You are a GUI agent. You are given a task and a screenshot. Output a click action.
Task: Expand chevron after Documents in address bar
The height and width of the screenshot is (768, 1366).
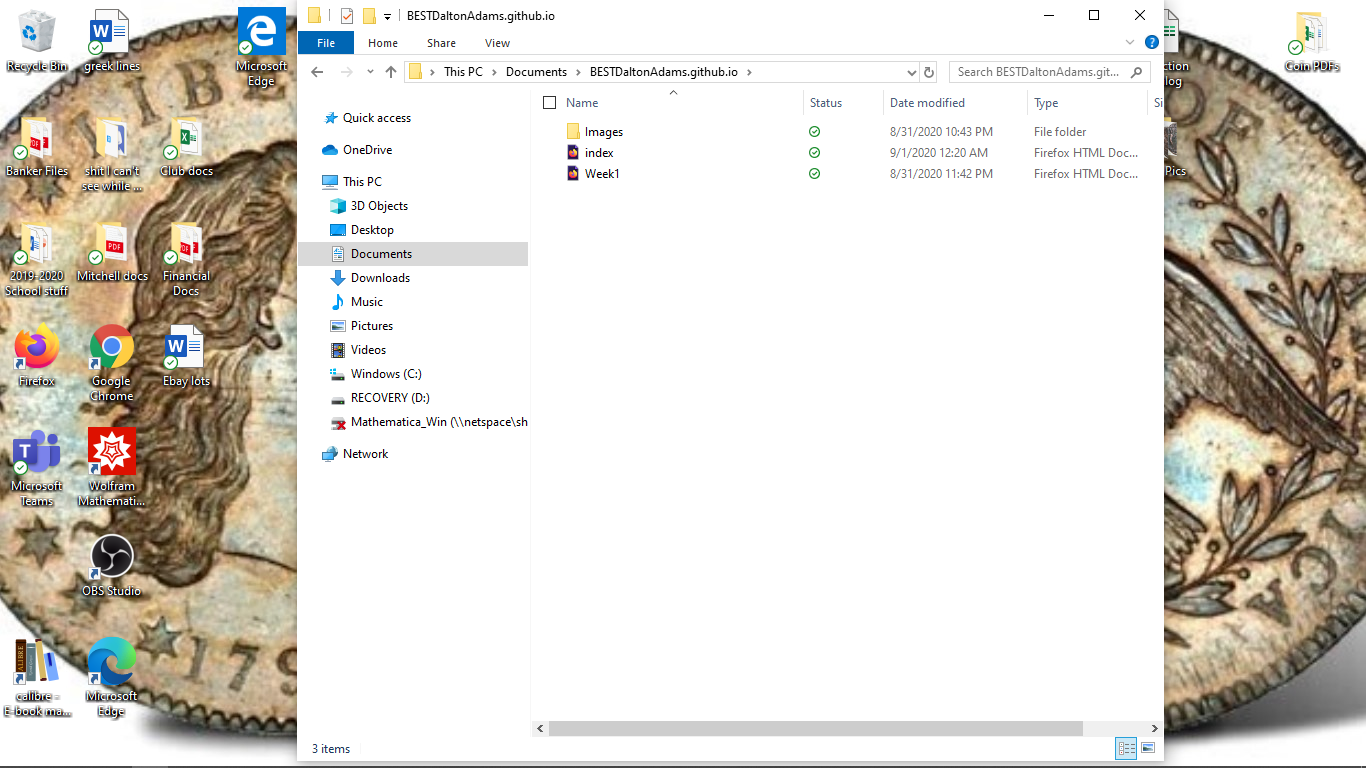click(577, 72)
